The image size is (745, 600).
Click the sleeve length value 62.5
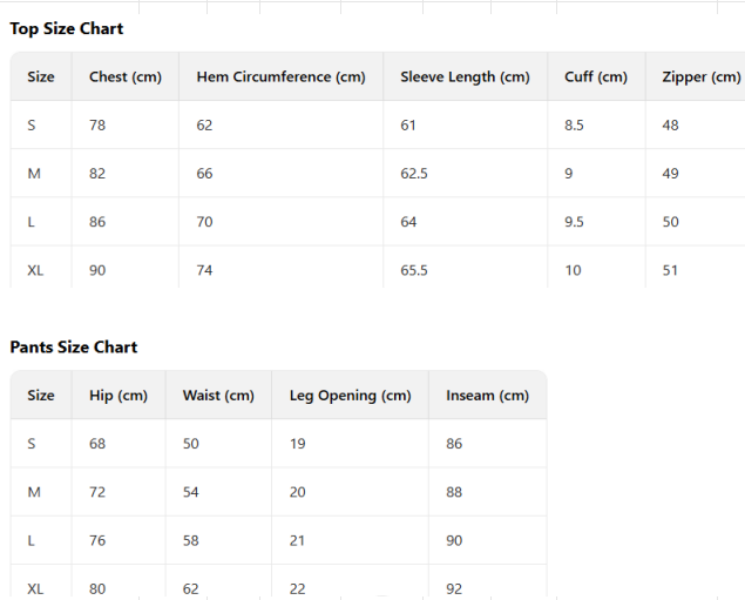(x=414, y=174)
